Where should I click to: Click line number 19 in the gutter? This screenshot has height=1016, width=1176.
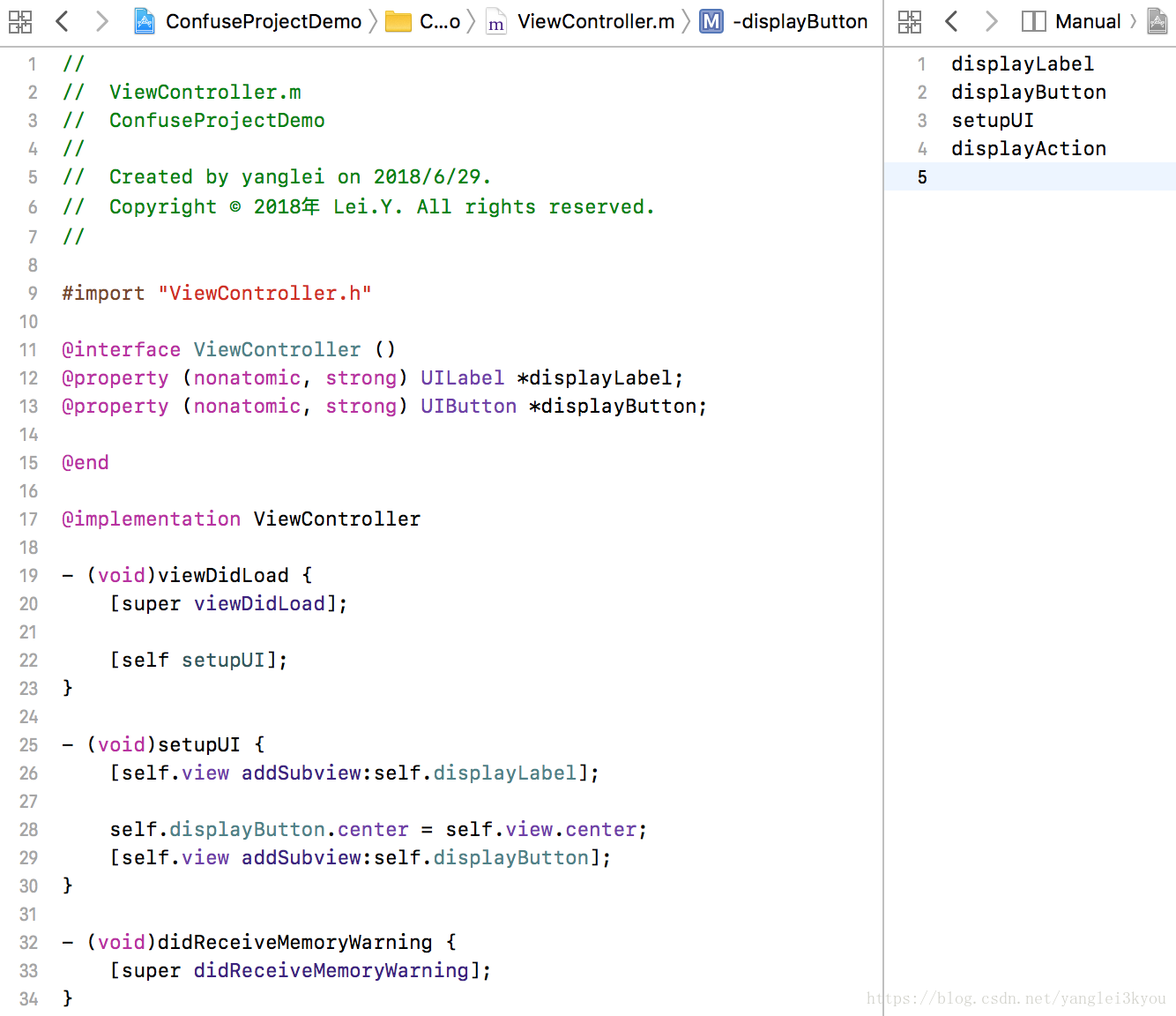[x=29, y=575]
